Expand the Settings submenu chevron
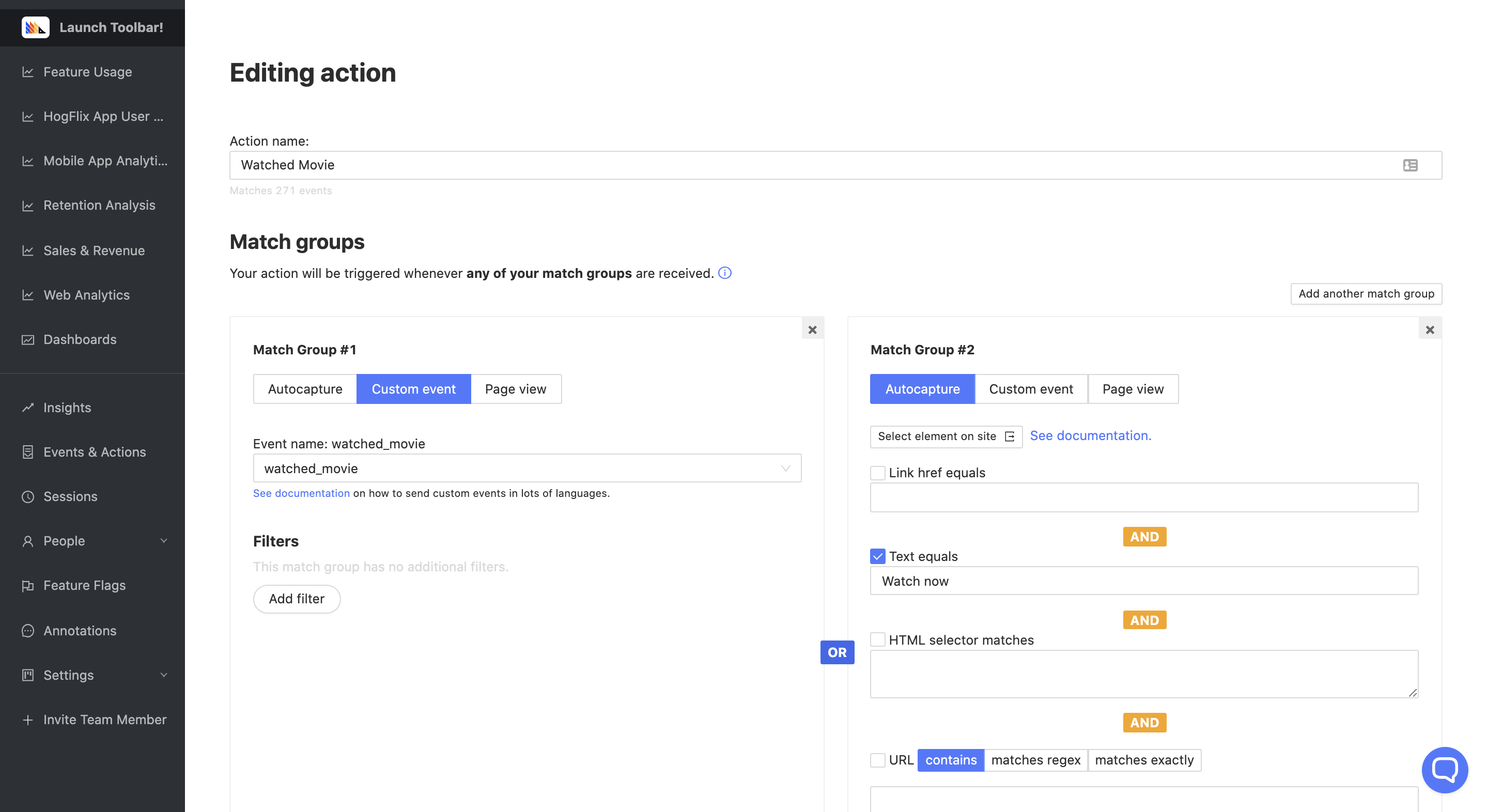The height and width of the screenshot is (812, 1487). [164, 675]
